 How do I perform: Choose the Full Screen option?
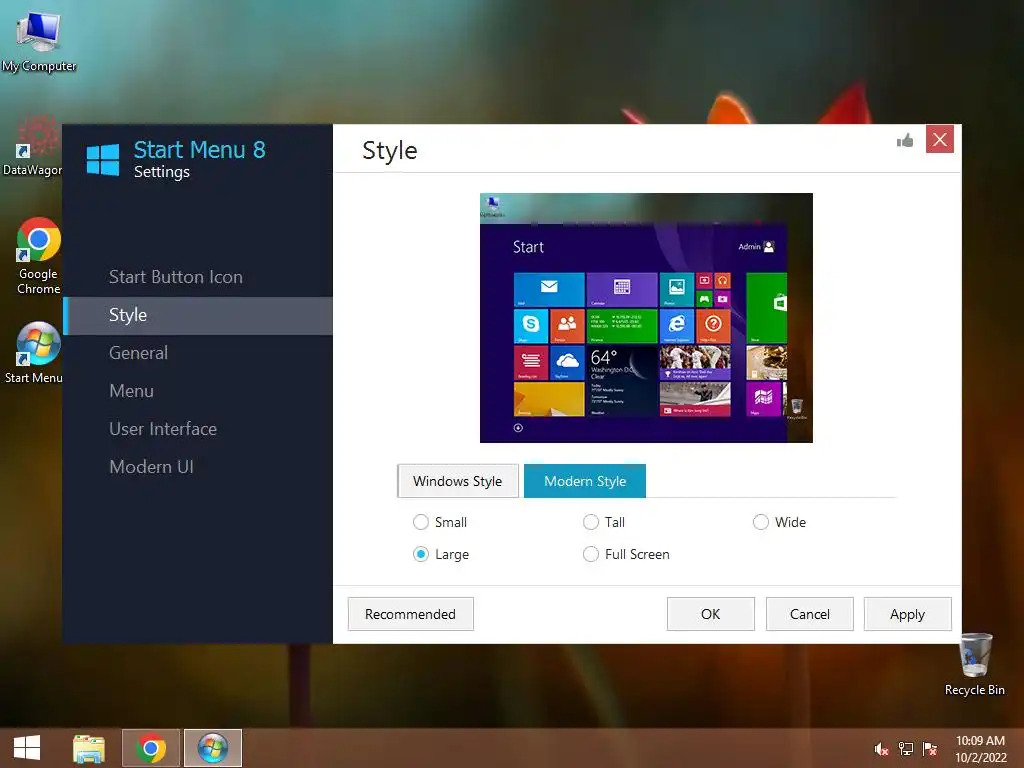pyautogui.click(x=626, y=554)
